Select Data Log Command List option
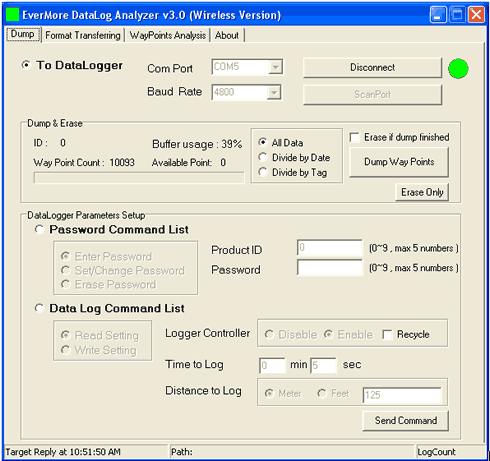The image size is (490, 461). 39,308
